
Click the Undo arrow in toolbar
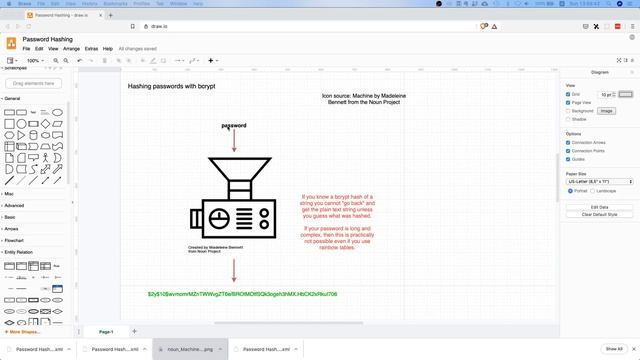coord(80,60)
